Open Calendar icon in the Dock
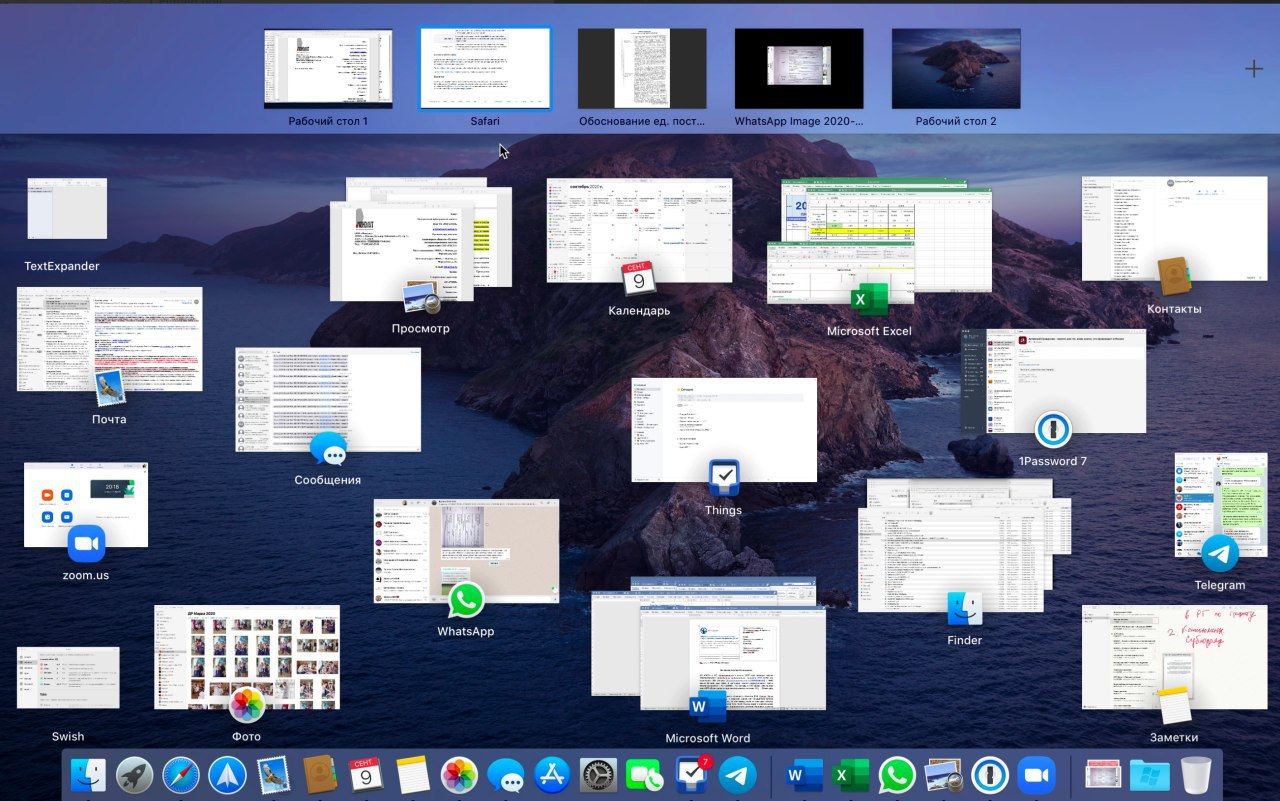 pos(366,775)
